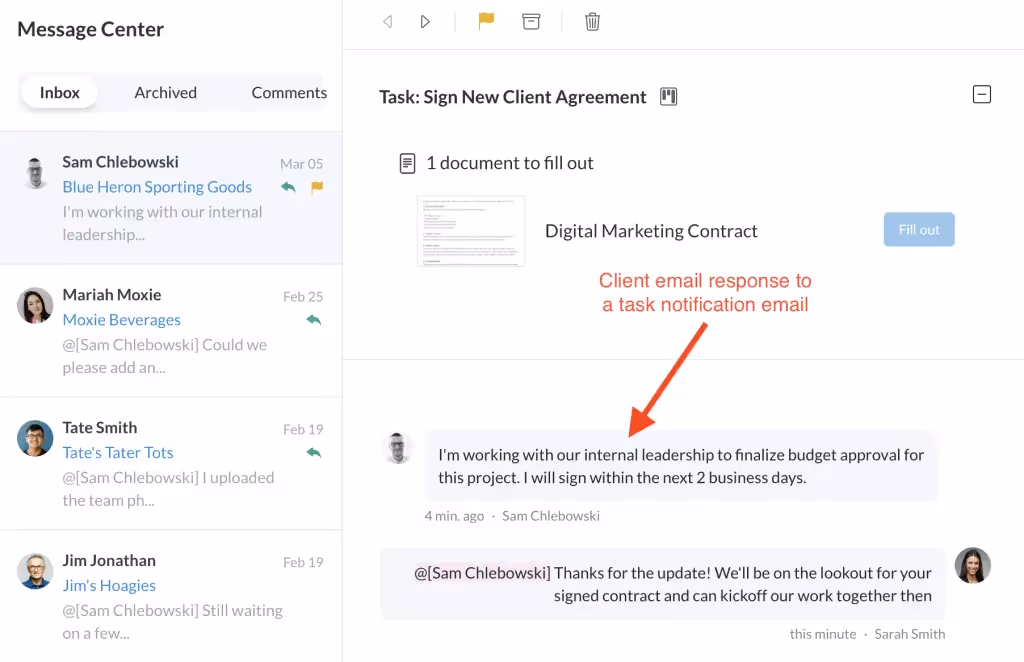The width and height of the screenshot is (1024, 662).
Task: Click '4 min. ago' timestamp
Action: tap(454, 516)
